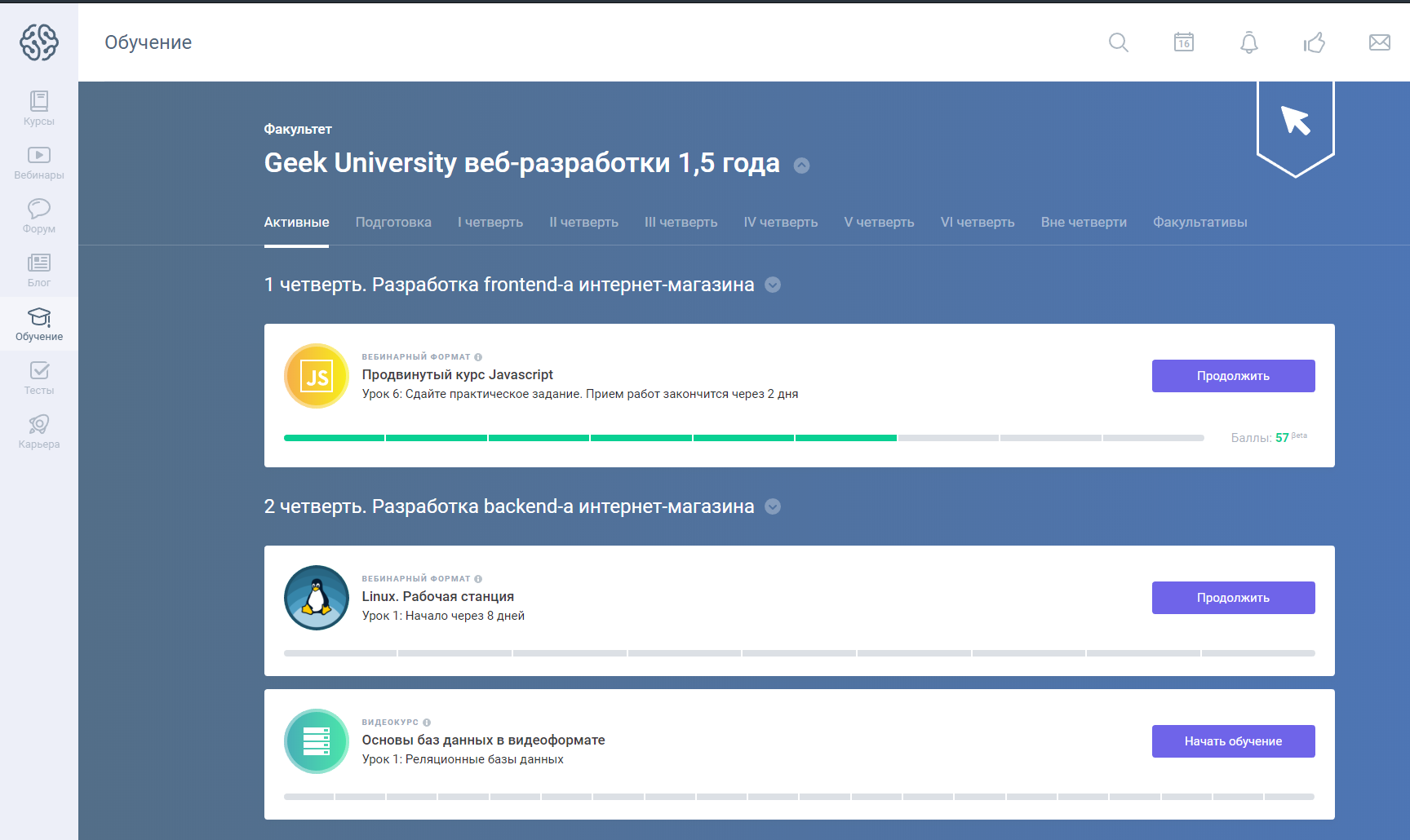
Task: Open the calendar icon in the header
Action: 1184,42
